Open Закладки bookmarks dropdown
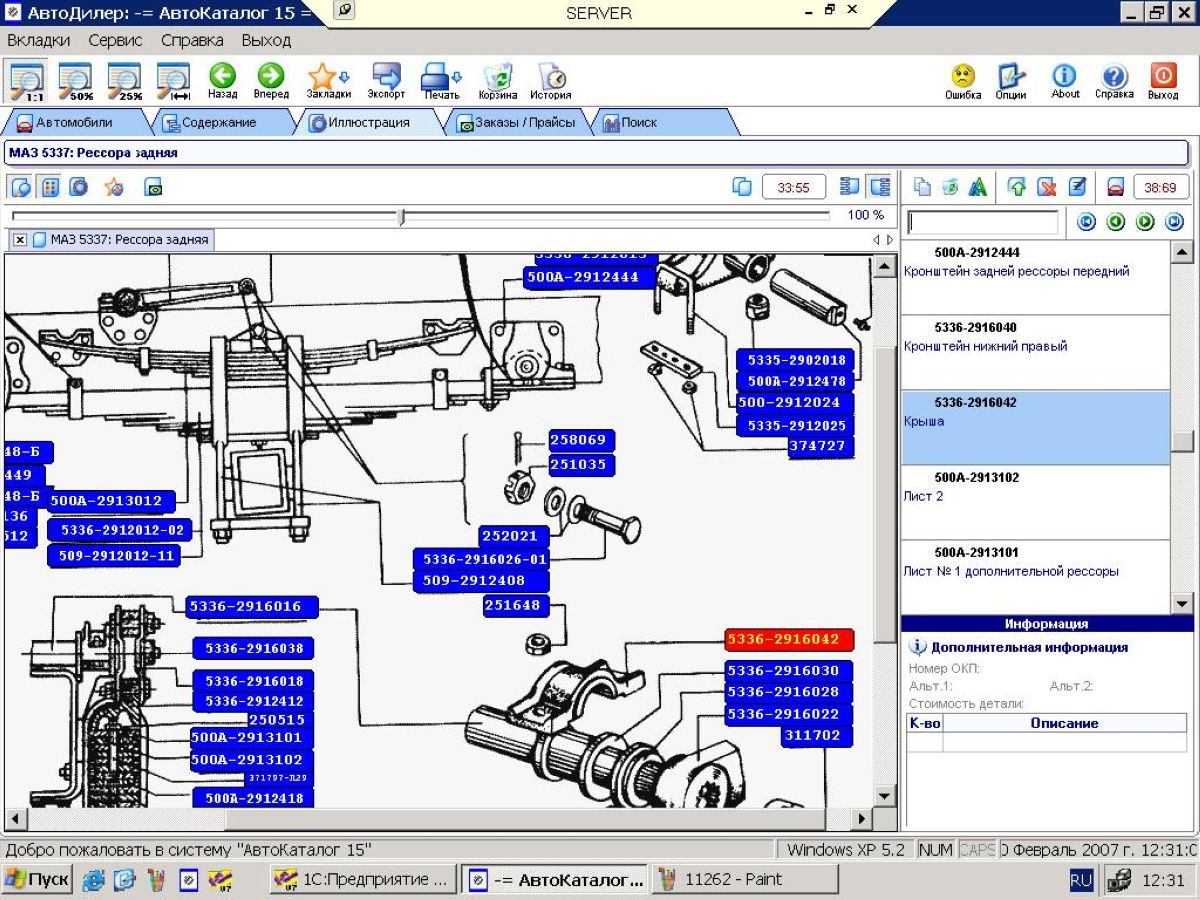Viewport: 1200px width, 900px height. (x=328, y=81)
